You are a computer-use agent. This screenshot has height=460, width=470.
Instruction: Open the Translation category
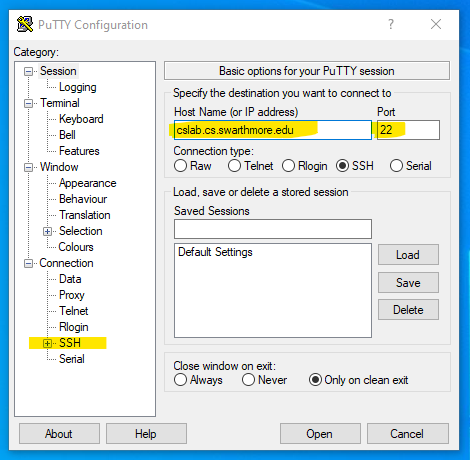click(x=85, y=215)
